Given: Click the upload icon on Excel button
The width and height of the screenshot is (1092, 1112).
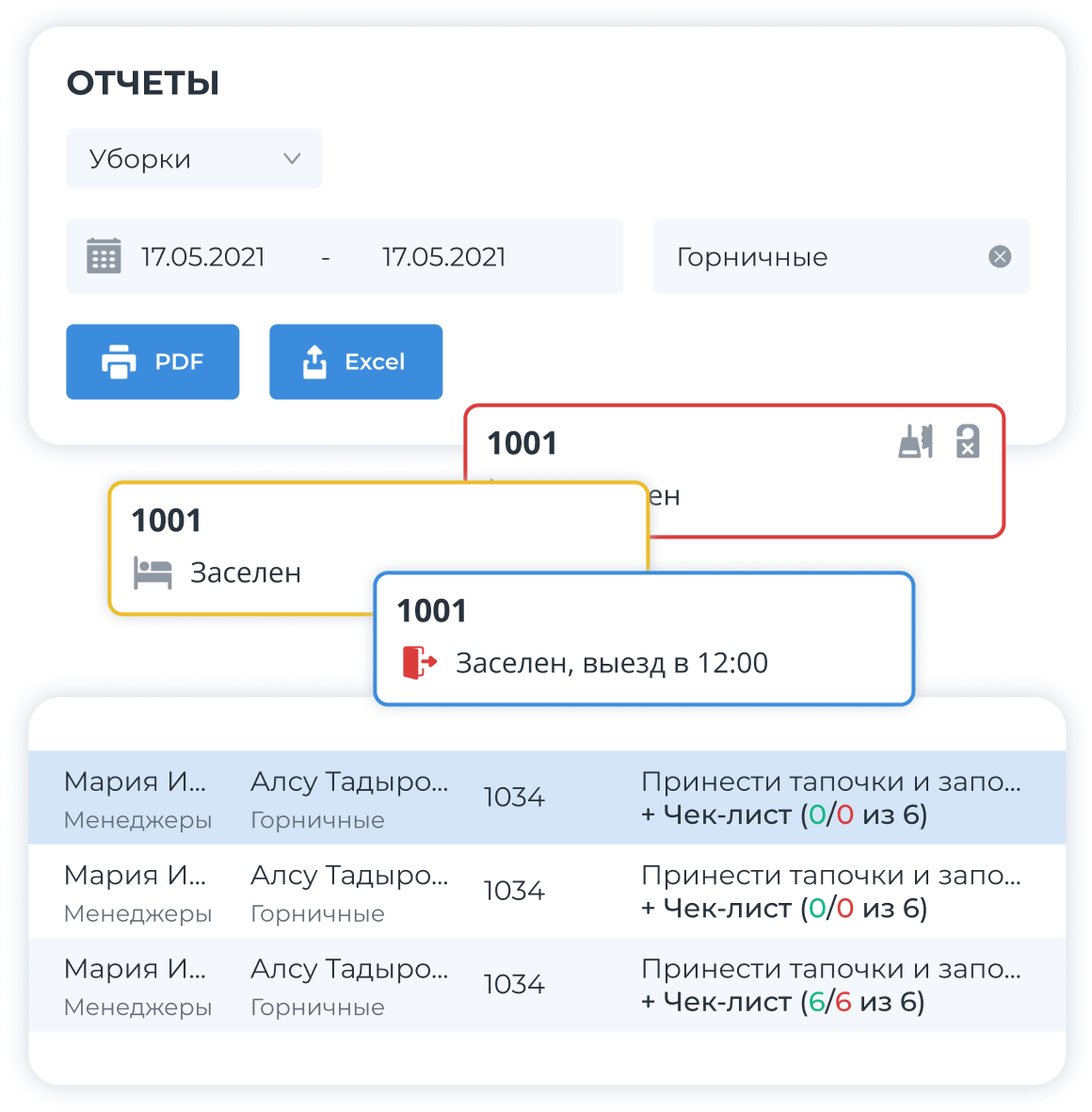Looking at the screenshot, I should tap(314, 362).
